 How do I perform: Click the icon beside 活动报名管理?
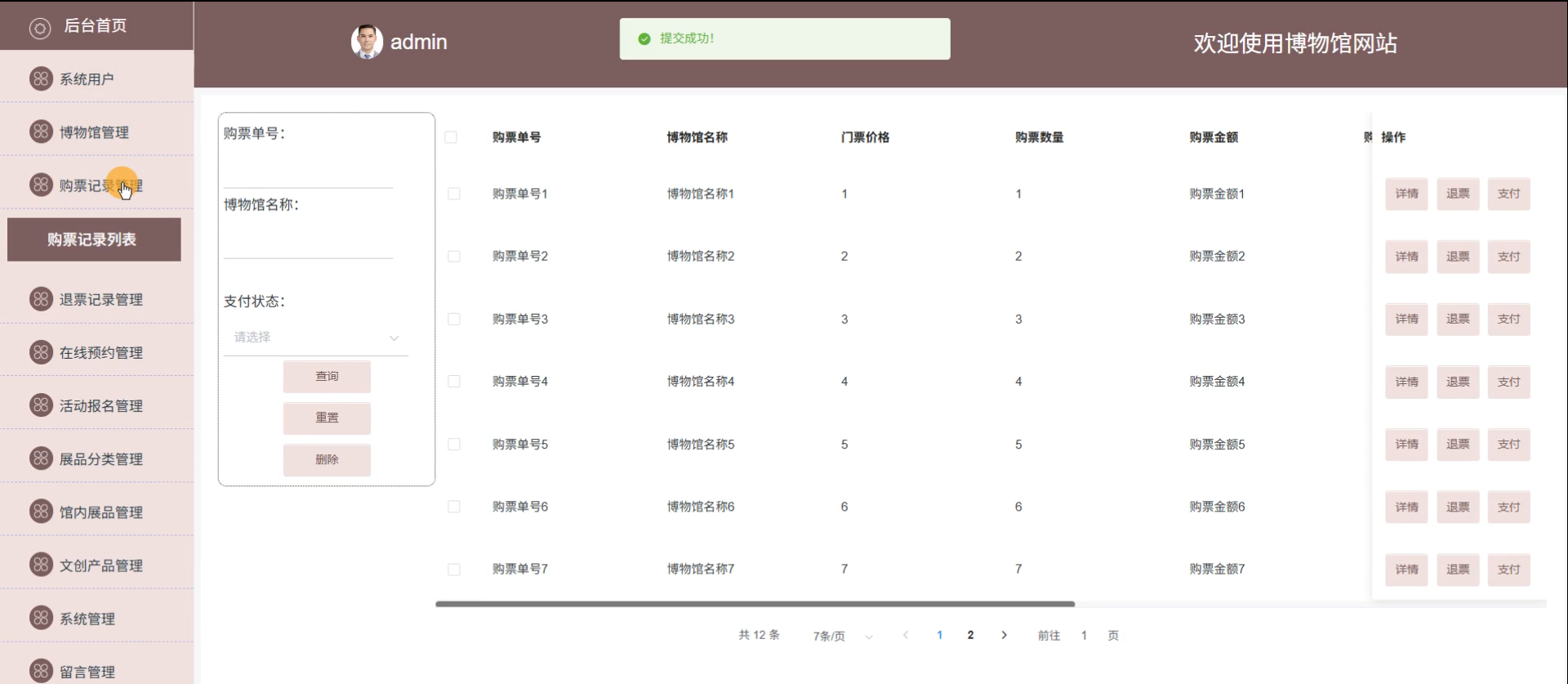point(41,405)
